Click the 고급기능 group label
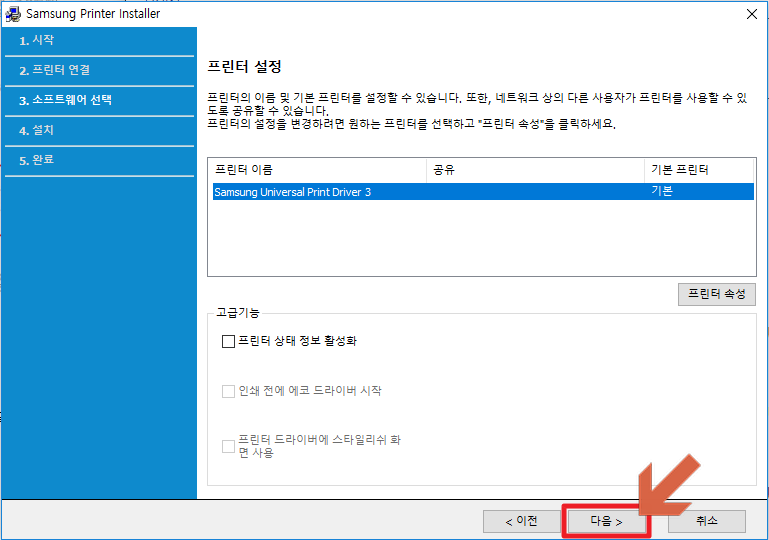 point(238,313)
